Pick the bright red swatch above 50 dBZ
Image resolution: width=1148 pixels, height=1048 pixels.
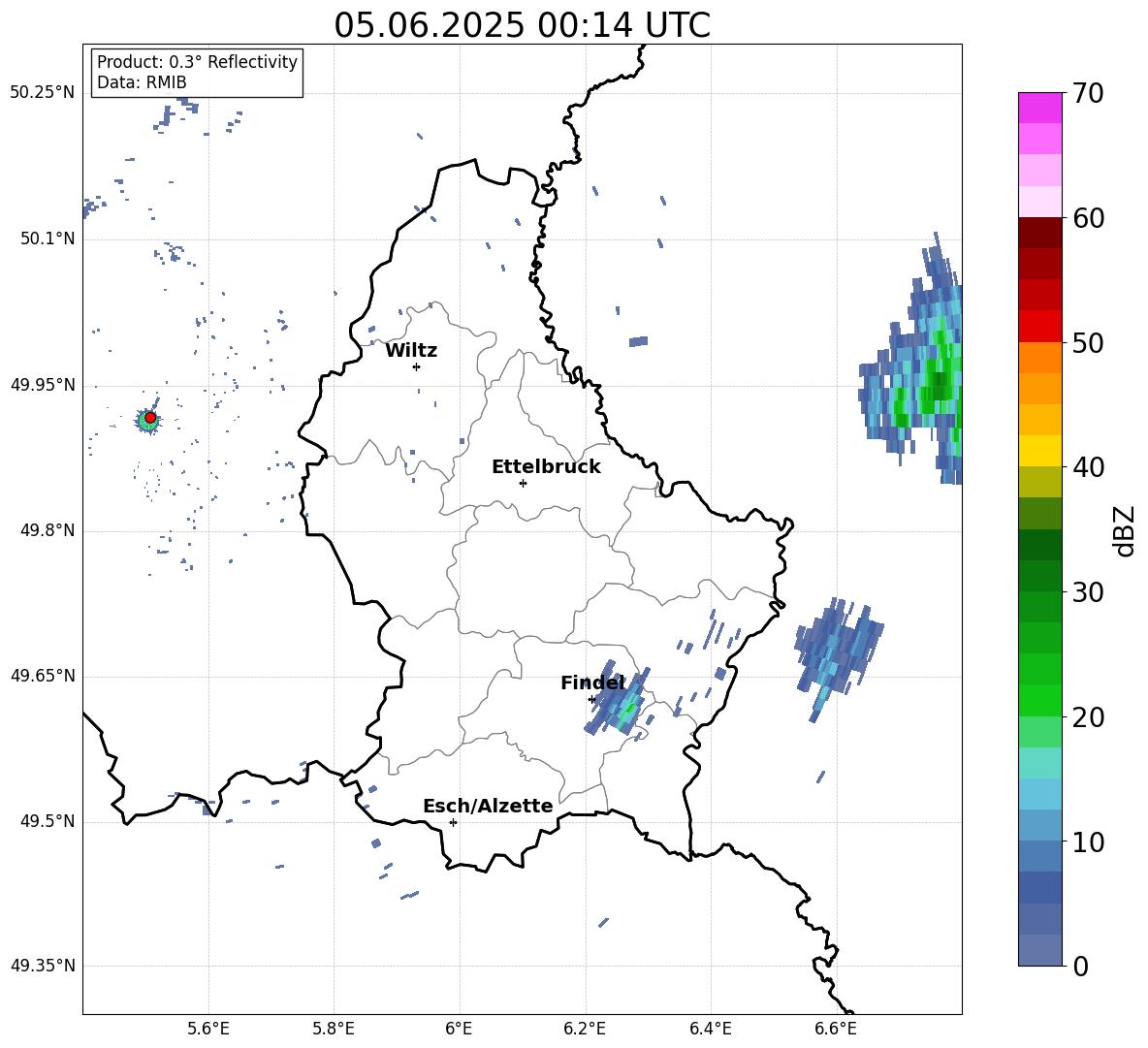(1039, 327)
